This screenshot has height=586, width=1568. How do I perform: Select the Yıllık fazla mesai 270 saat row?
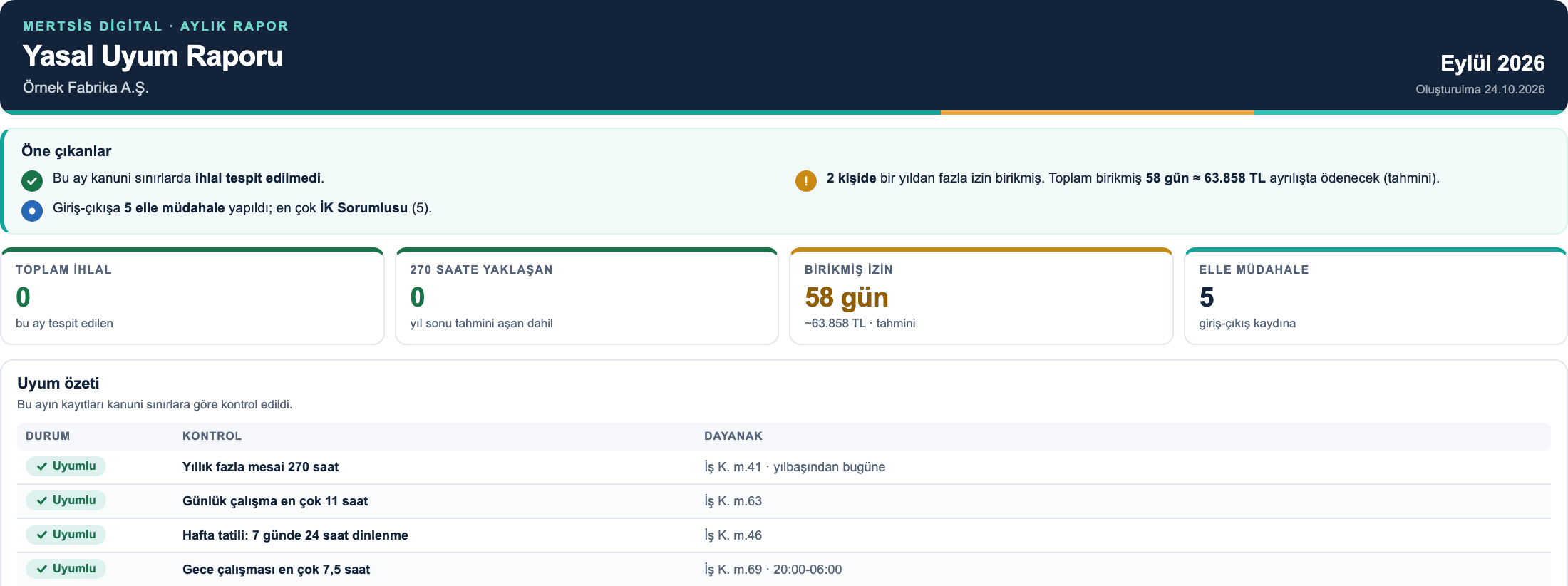pyautogui.click(x=784, y=467)
